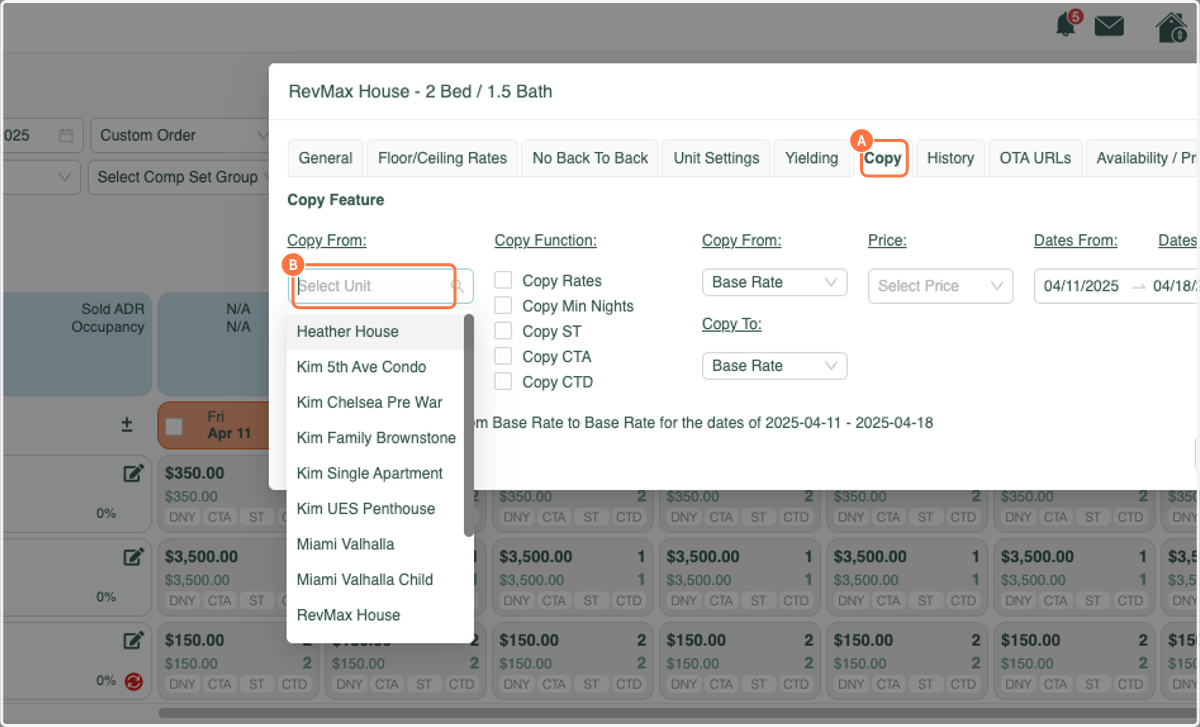Click the plus-minus symbol
This screenshot has height=727, width=1200.
[x=127, y=425]
